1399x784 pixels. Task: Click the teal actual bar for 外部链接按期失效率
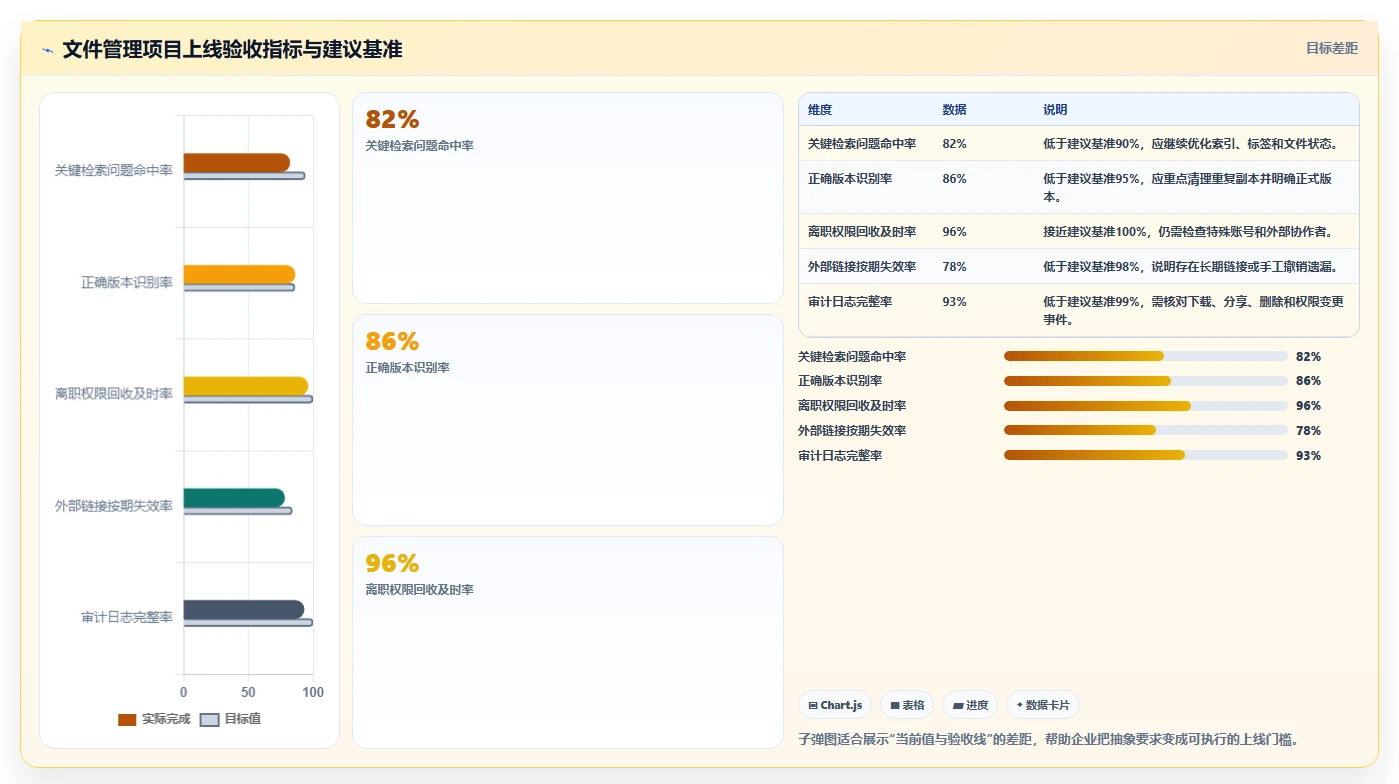(234, 498)
